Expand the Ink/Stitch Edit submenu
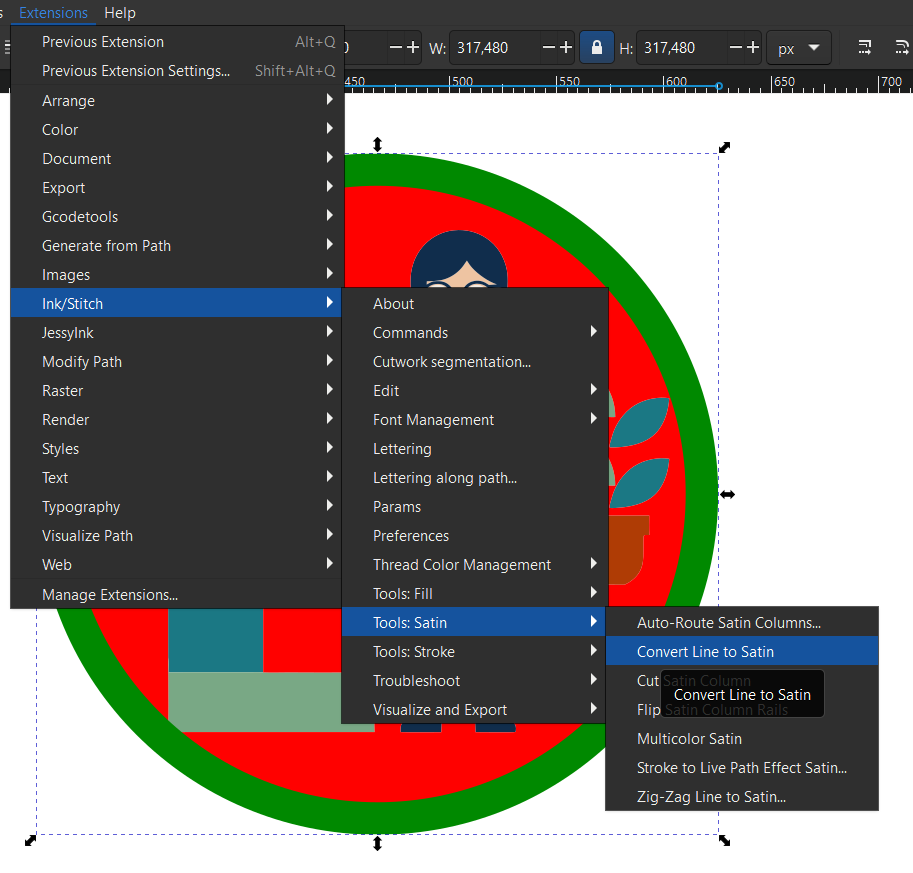This screenshot has width=913, height=873. (475, 391)
